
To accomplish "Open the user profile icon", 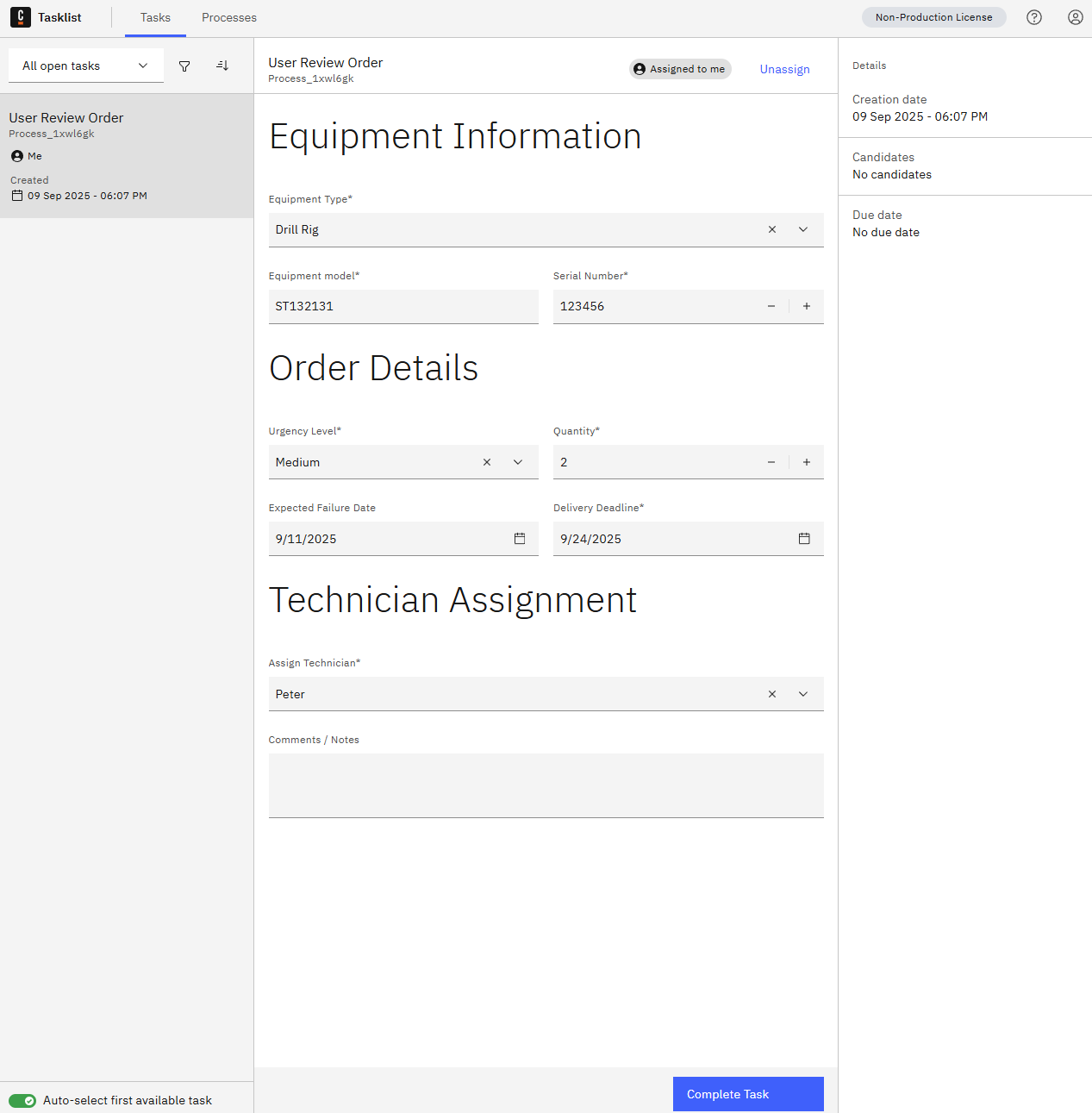I will tap(1075, 17).
